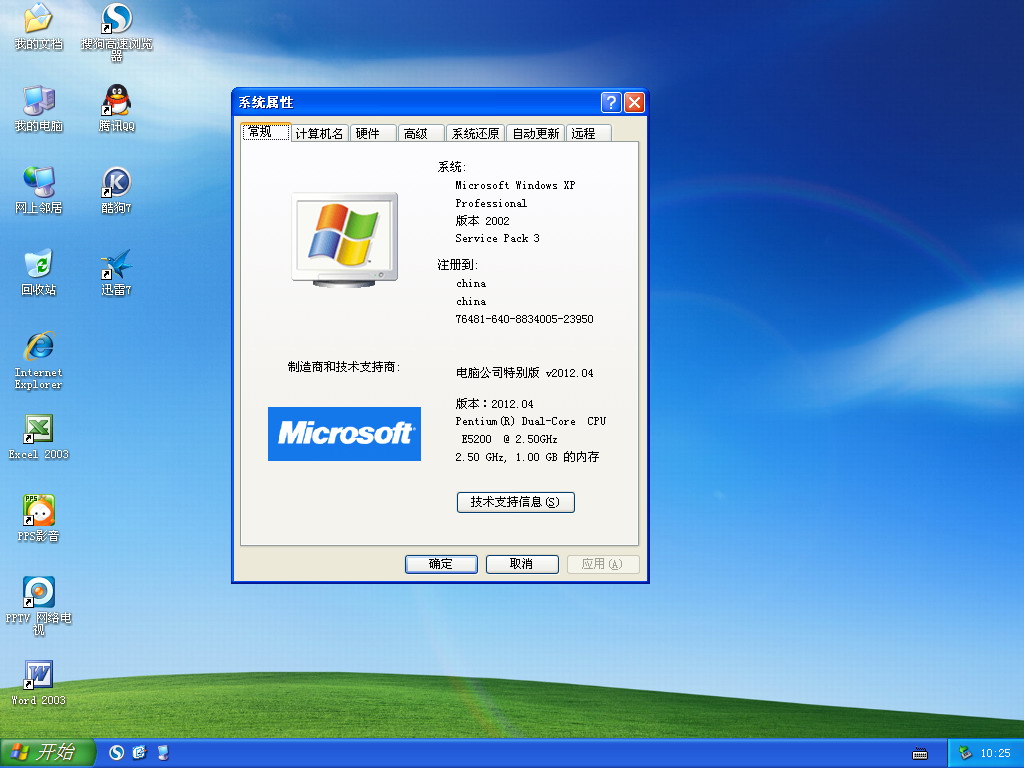Click the 技术支持信息 button
Image resolution: width=1024 pixels, height=768 pixels.
[515, 502]
